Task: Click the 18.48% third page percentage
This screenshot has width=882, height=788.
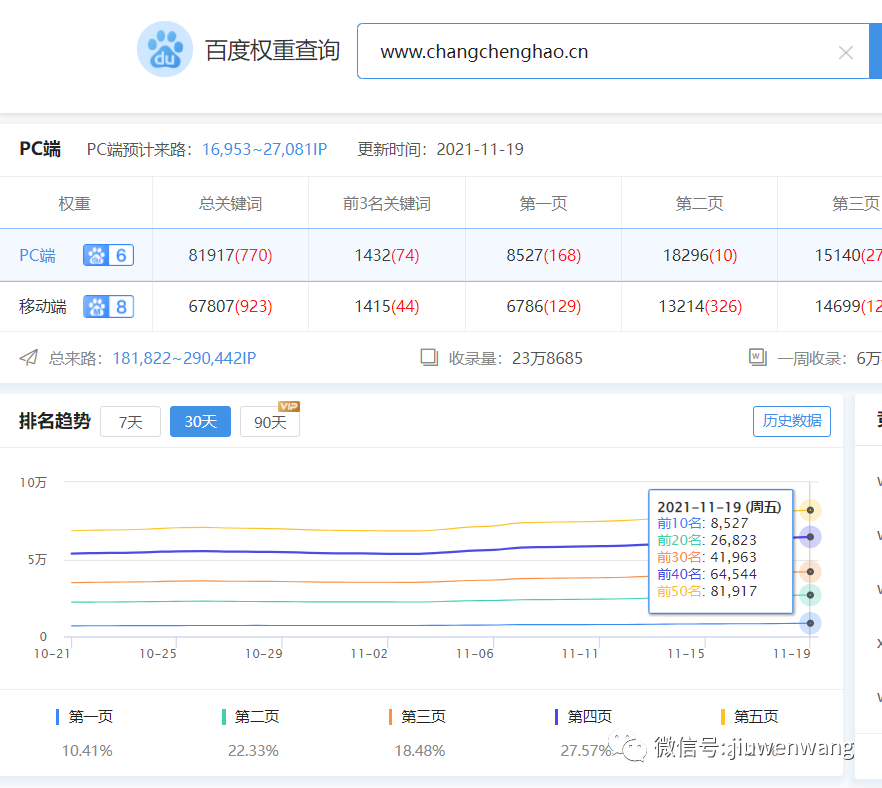Action: point(420,750)
